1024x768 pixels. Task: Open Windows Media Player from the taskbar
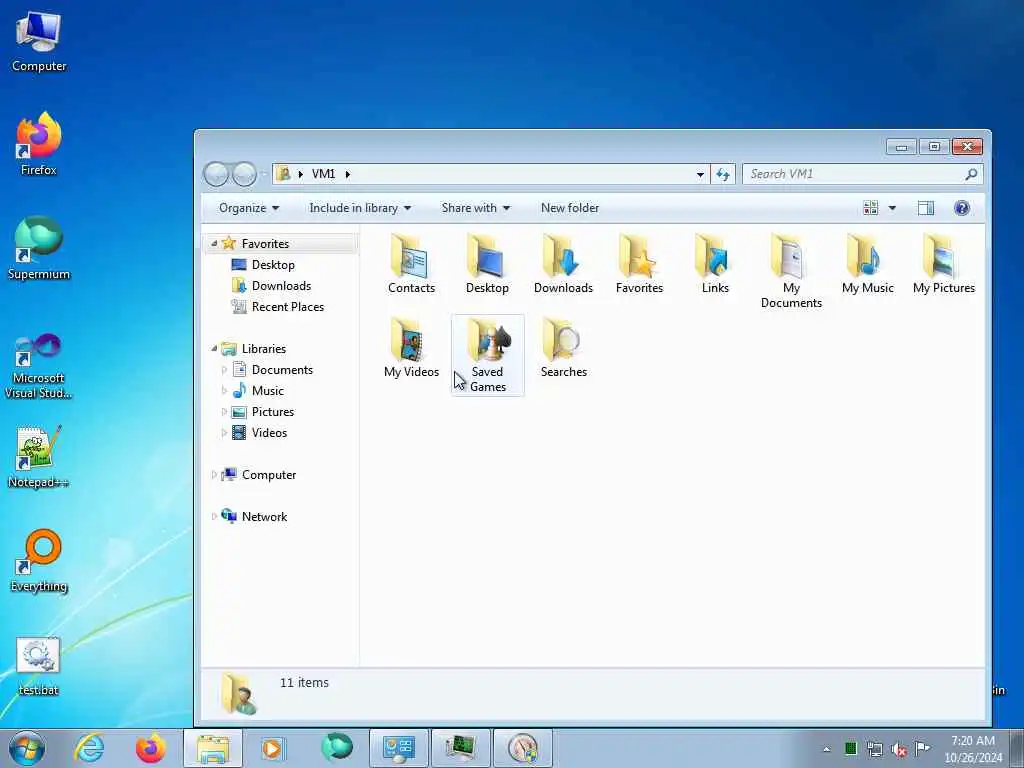point(271,748)
